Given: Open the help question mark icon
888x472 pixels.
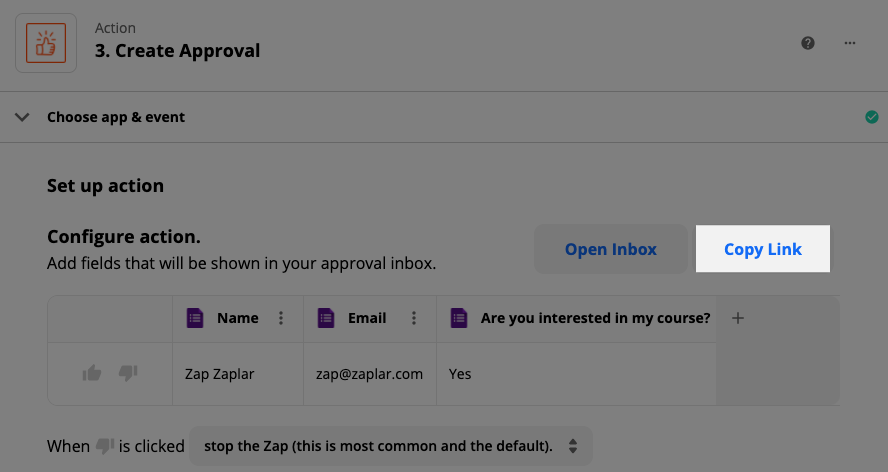Looking at the screenshot, I should (x=808, y=43).
